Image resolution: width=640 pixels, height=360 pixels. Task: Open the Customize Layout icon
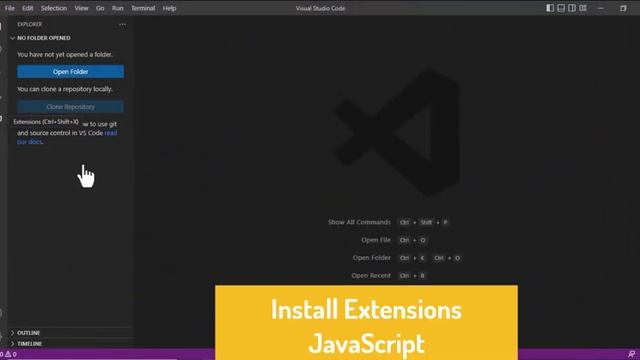coord(583,8)
